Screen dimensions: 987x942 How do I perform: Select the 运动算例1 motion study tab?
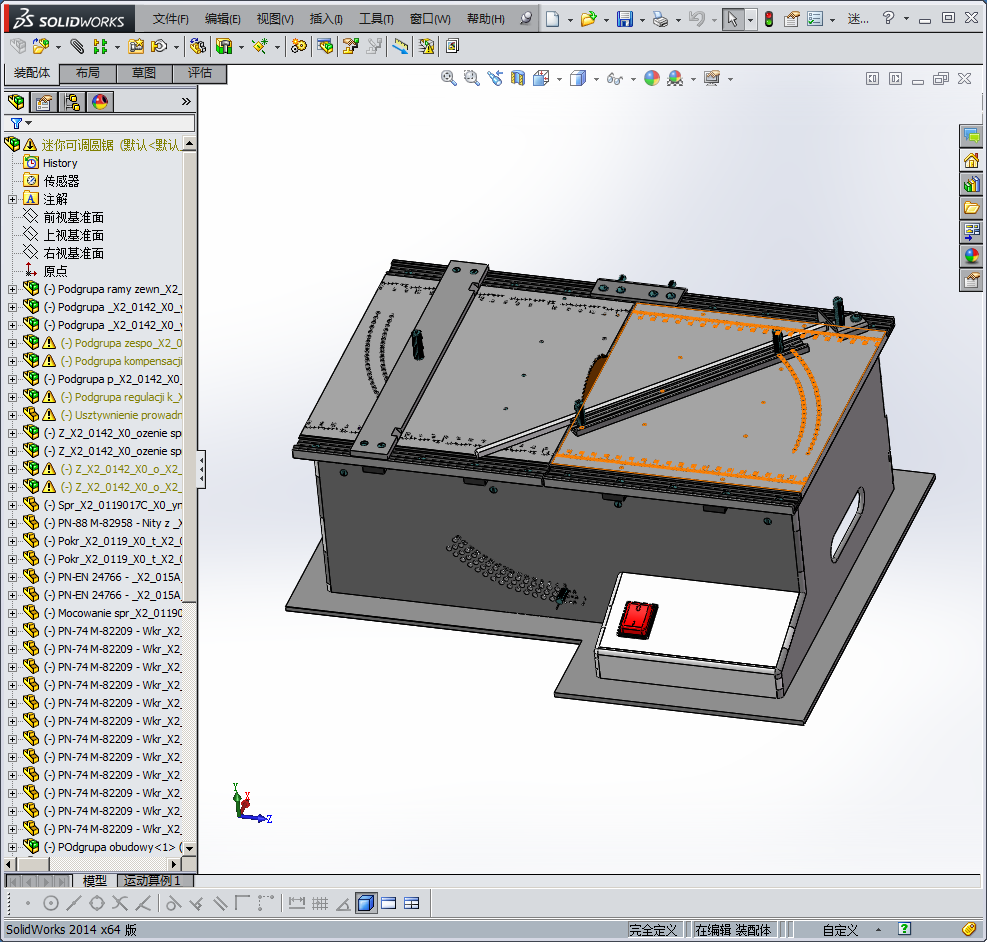coord(150,881)
